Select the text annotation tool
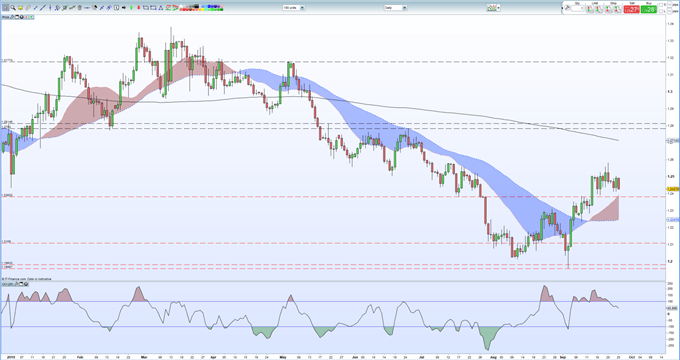Image resolution: width=680 pixels, height=360 pixels. click(x=117, y=7)
